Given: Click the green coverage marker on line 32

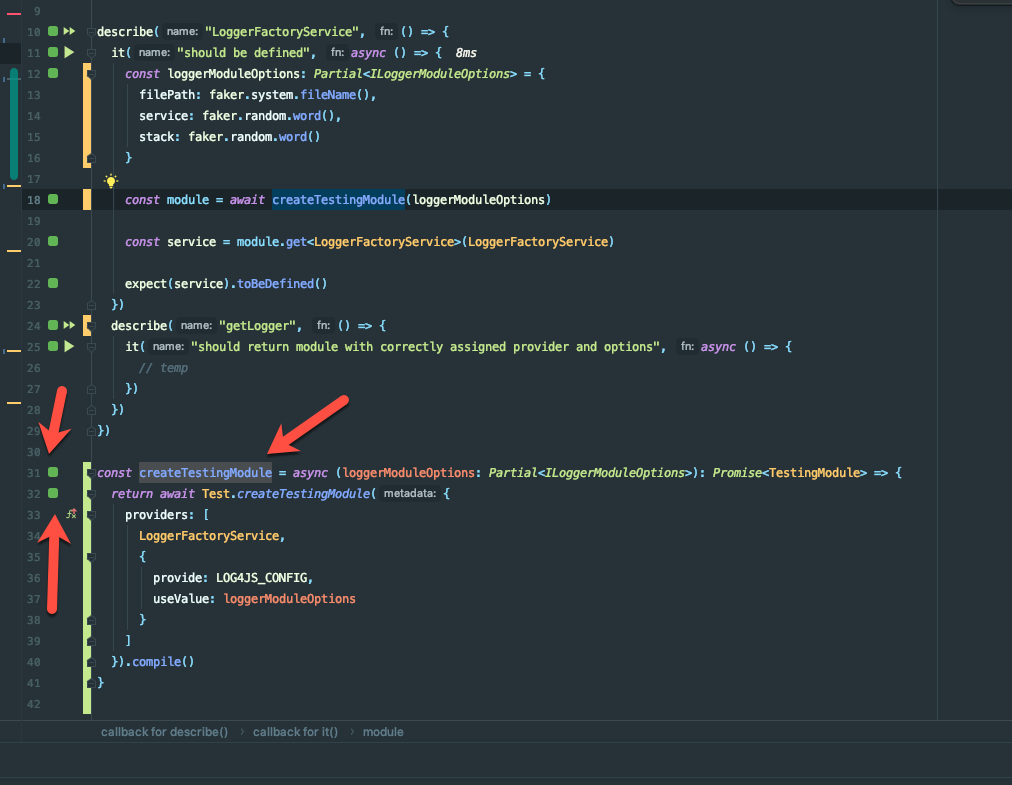Looking at the screenshot, I should pyautogui.click(x=53, y=493).
